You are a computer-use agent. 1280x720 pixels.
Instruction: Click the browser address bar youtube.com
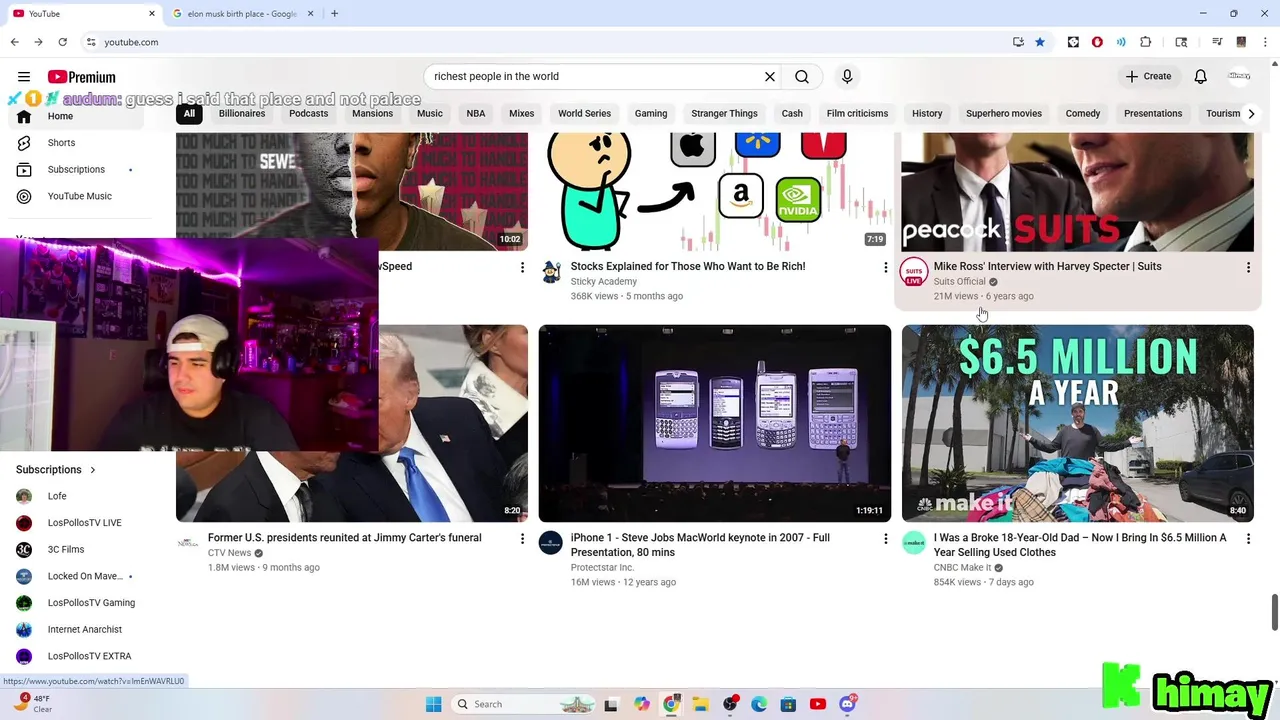coord(131,42)
